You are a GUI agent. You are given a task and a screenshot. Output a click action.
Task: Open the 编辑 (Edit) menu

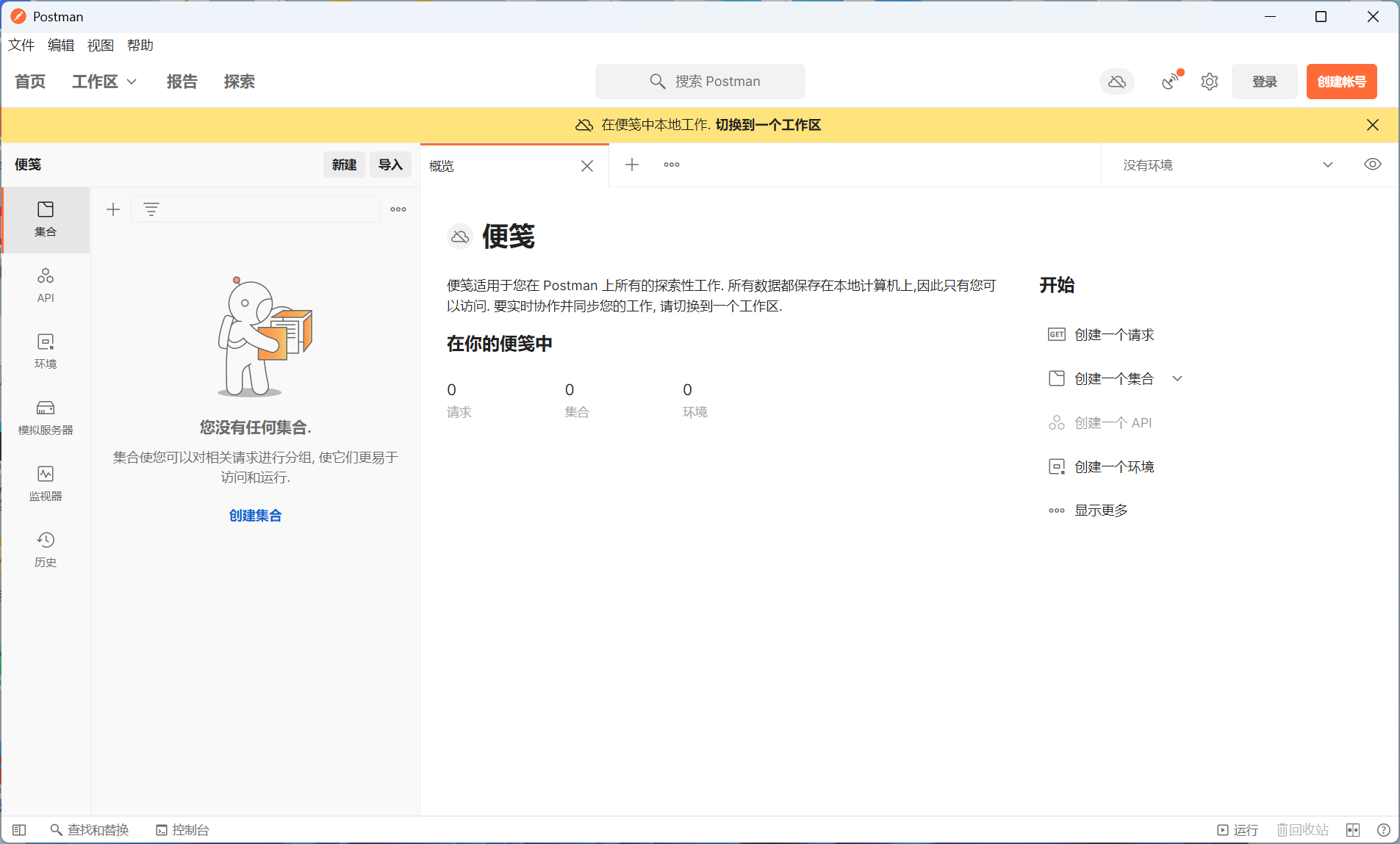tap(61, 46)
